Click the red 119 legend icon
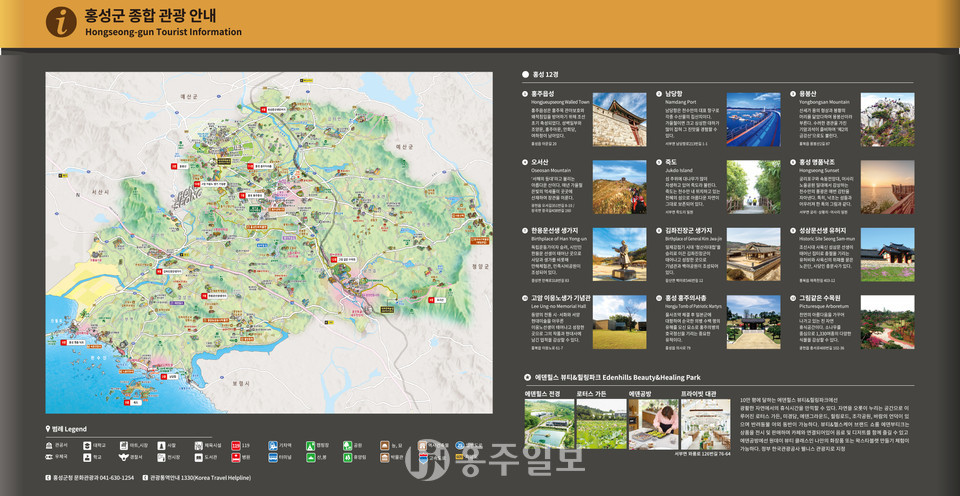This screenshot has width=960, height=496. click(x=235, y=445)
